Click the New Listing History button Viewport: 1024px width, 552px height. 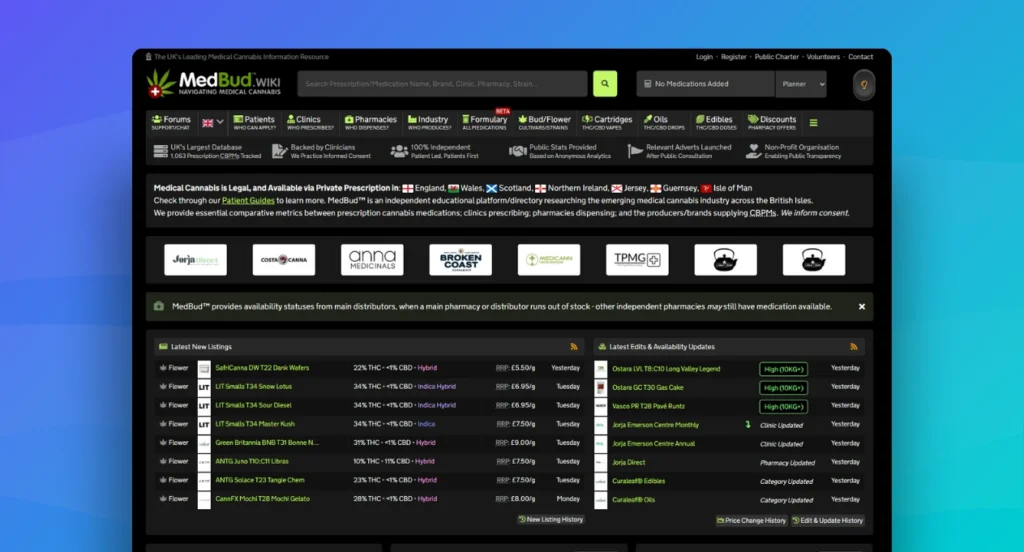551,520
